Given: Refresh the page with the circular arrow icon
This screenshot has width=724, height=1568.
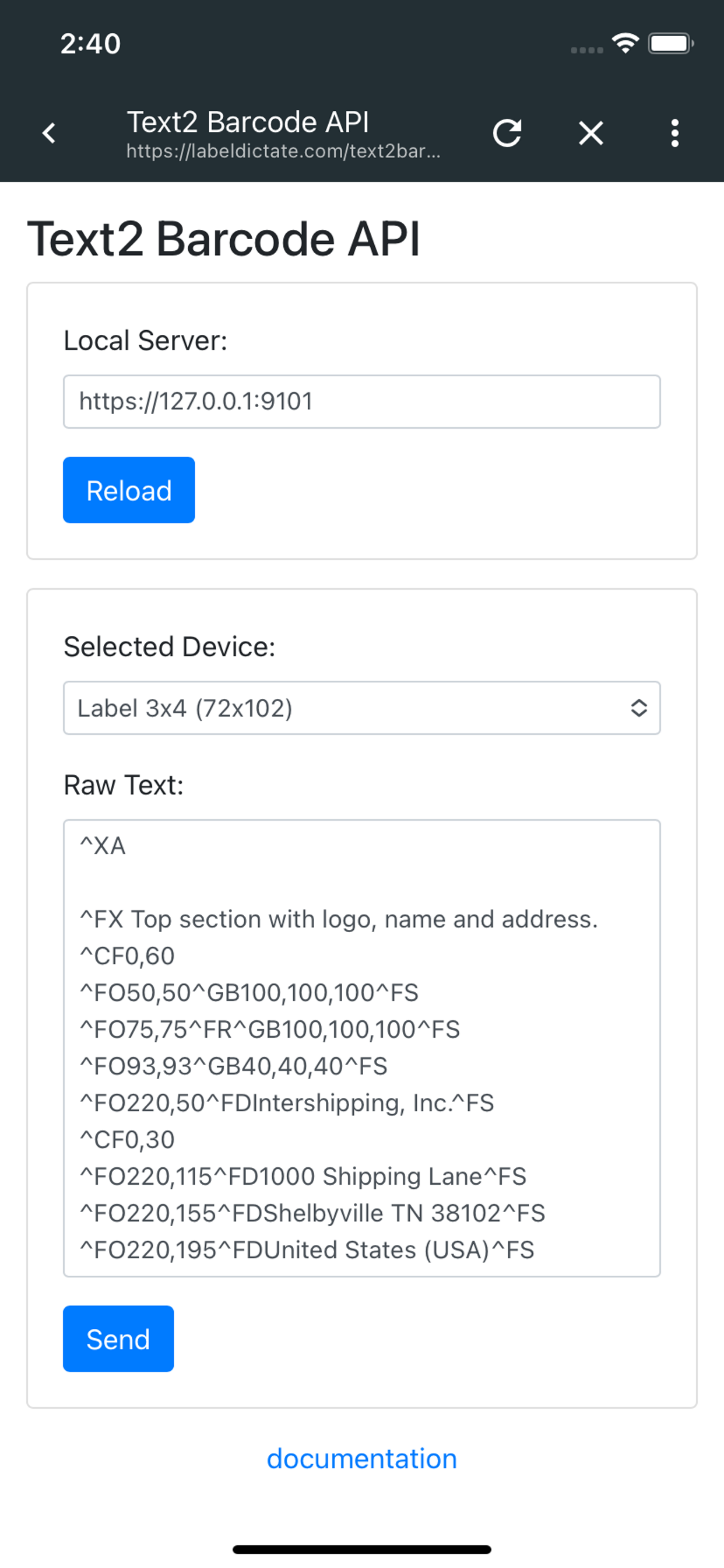Looking at the screenshot, I should coord(507,134).
